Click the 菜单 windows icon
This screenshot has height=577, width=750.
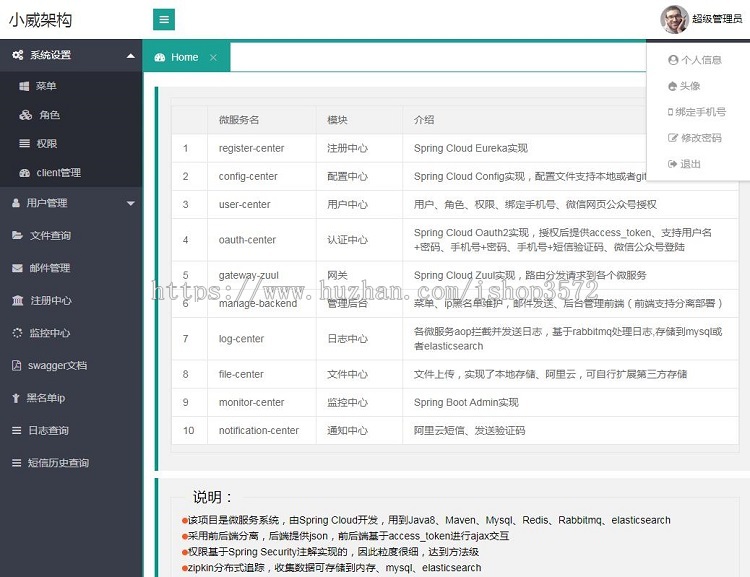24,86
